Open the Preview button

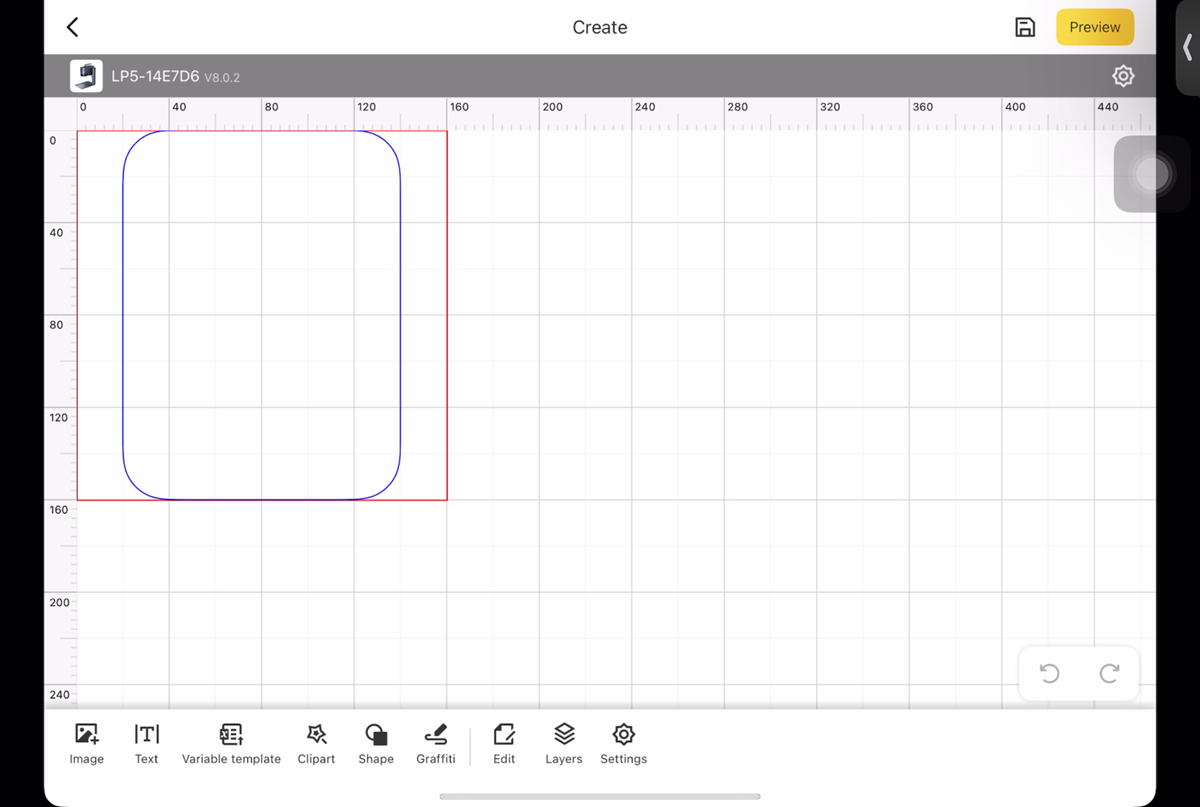click(1095, 28)
